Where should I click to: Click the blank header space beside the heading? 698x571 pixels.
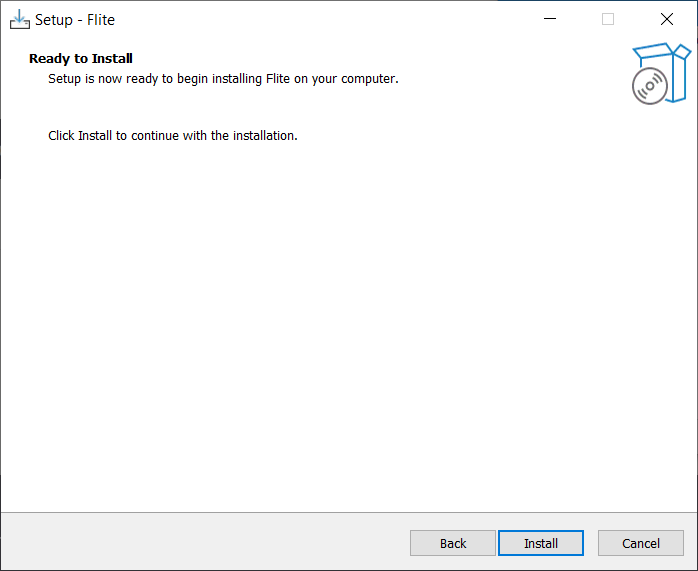click(x=380, y=59)
